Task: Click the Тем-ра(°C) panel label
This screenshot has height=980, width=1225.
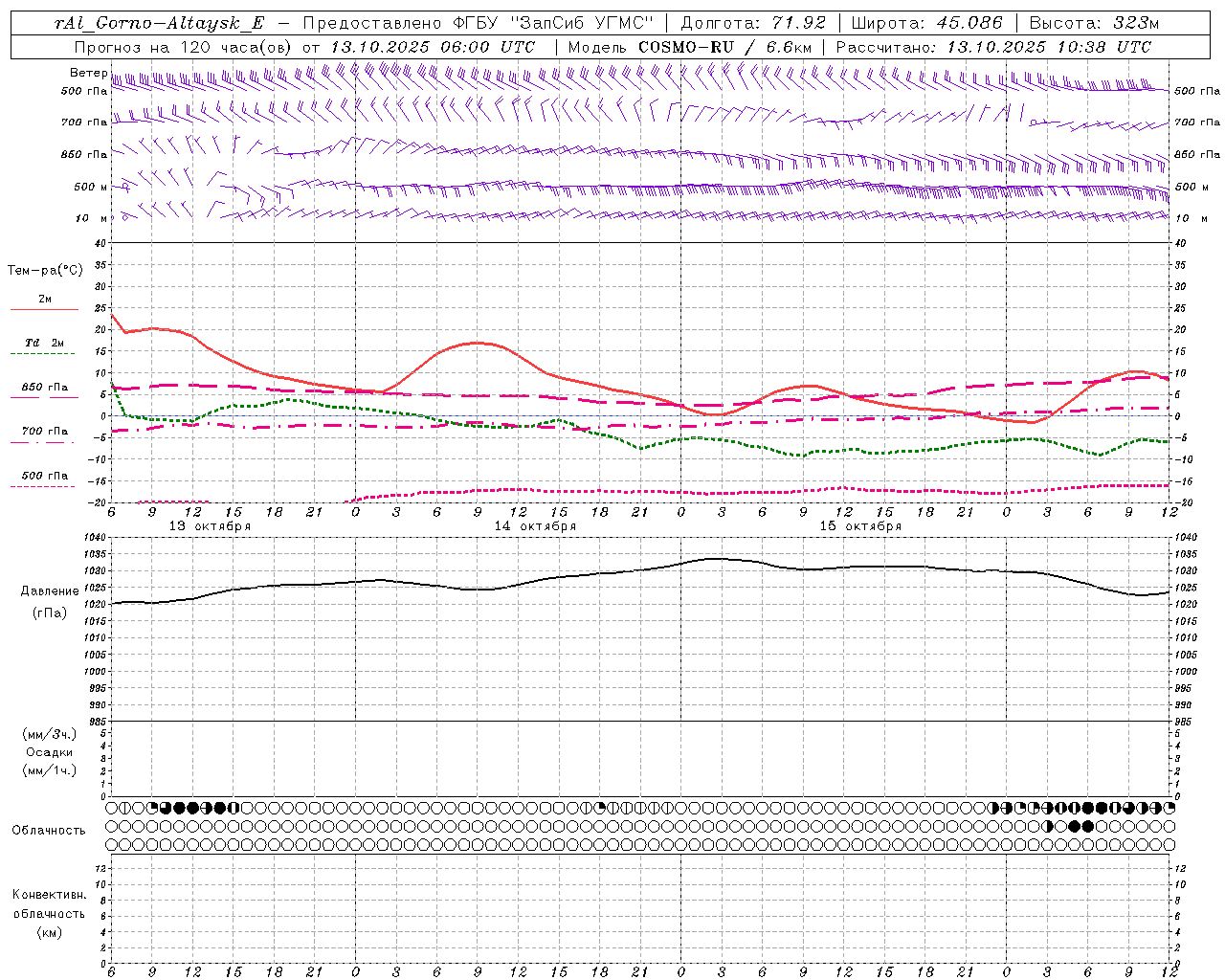Action: point(45,271)
